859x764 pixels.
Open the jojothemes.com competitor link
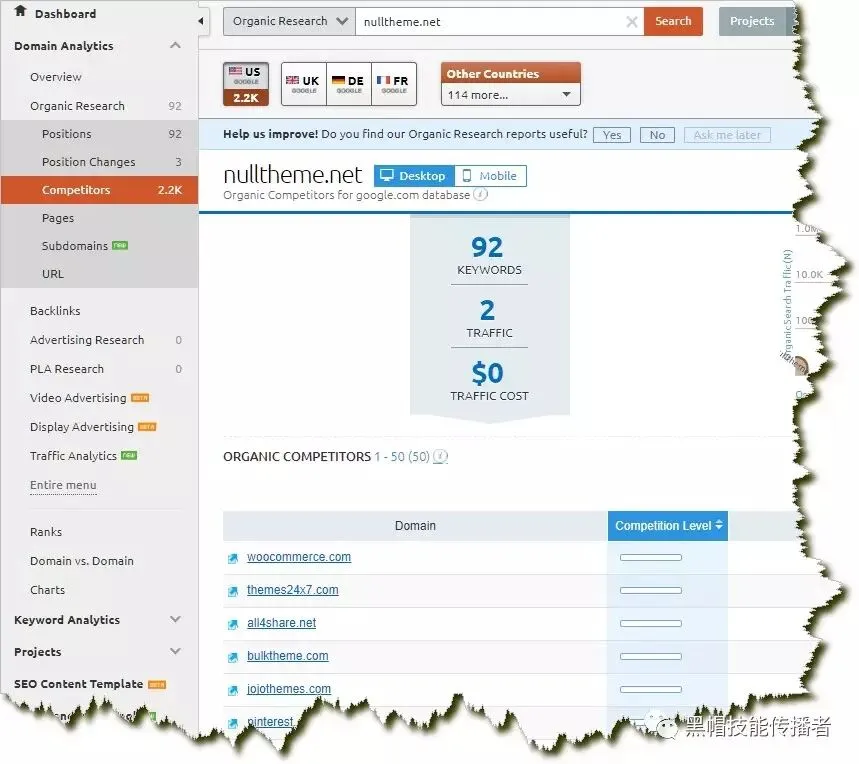(289, 688)
